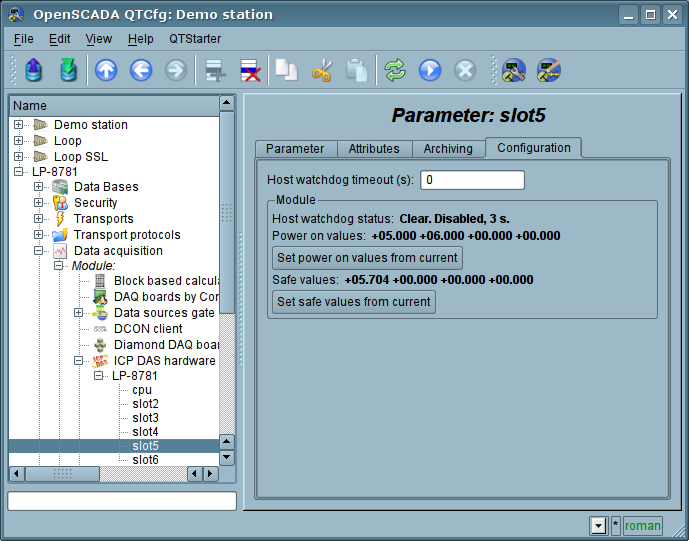Navigate back with the left arrow icon

tap(141, 70)
